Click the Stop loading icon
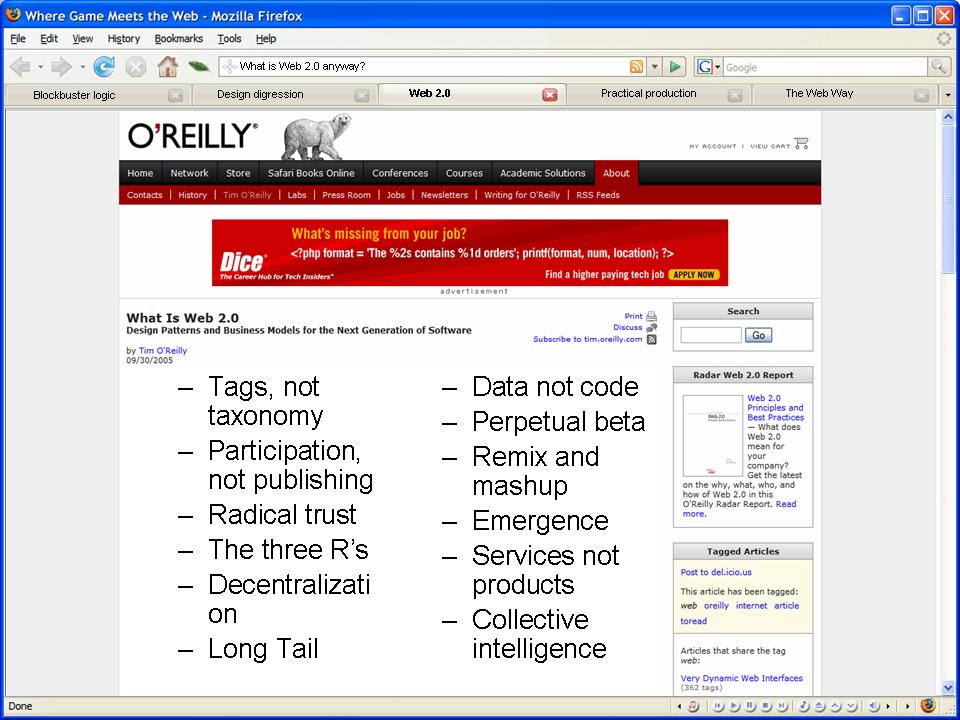The height and width of the screenshot is (720, 960). [136, 67]
